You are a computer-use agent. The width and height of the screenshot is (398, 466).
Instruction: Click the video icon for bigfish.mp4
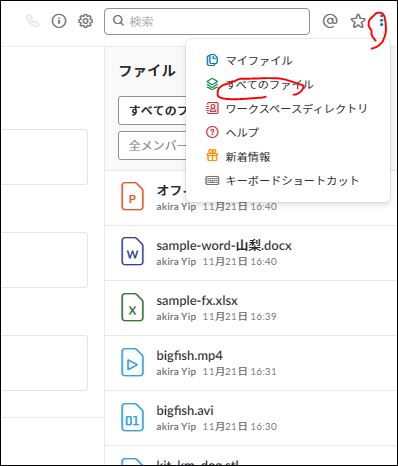132,362
